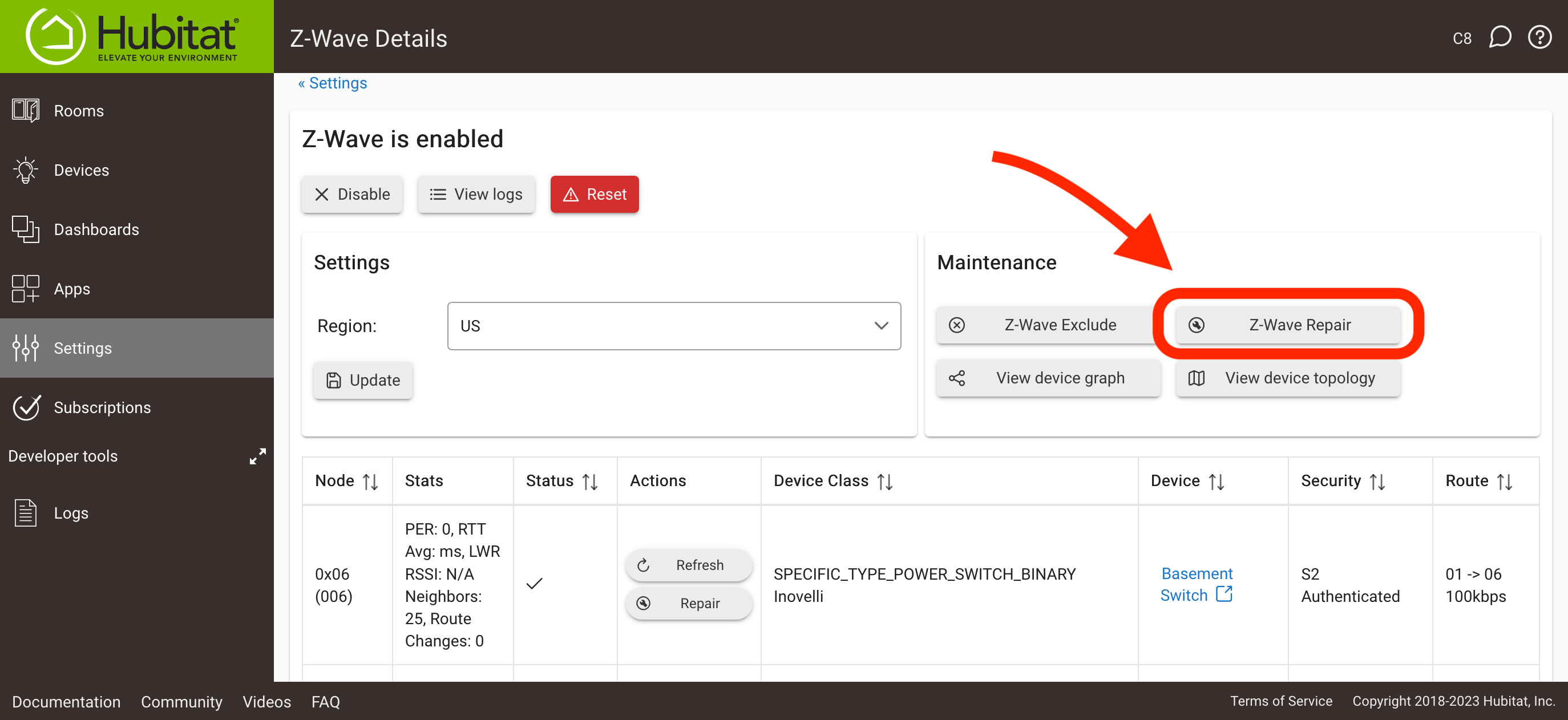Open View device graph
Screen dimensions: 1568x720
(1048, 378)
